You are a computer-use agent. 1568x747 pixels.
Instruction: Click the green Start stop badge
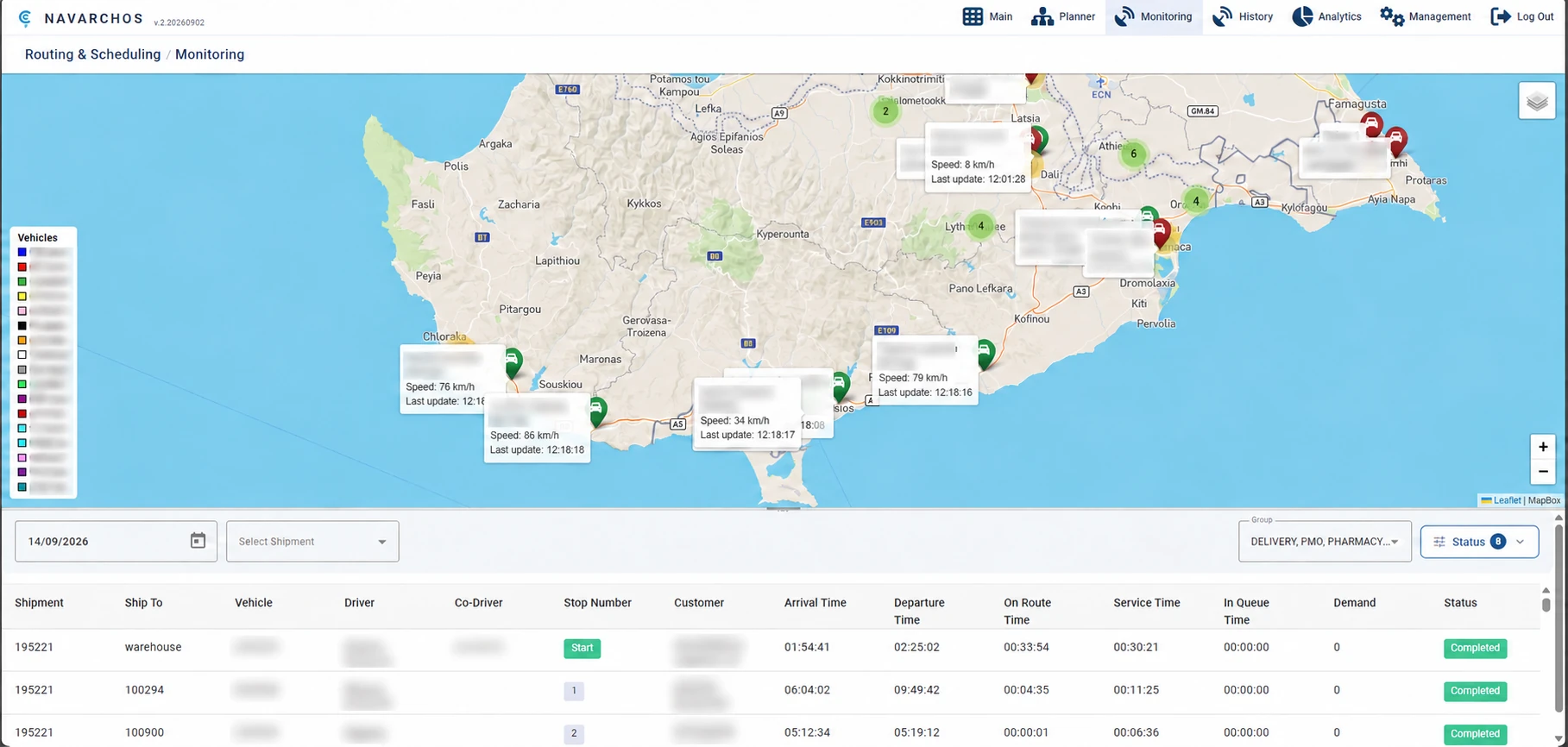coord(582,648)
